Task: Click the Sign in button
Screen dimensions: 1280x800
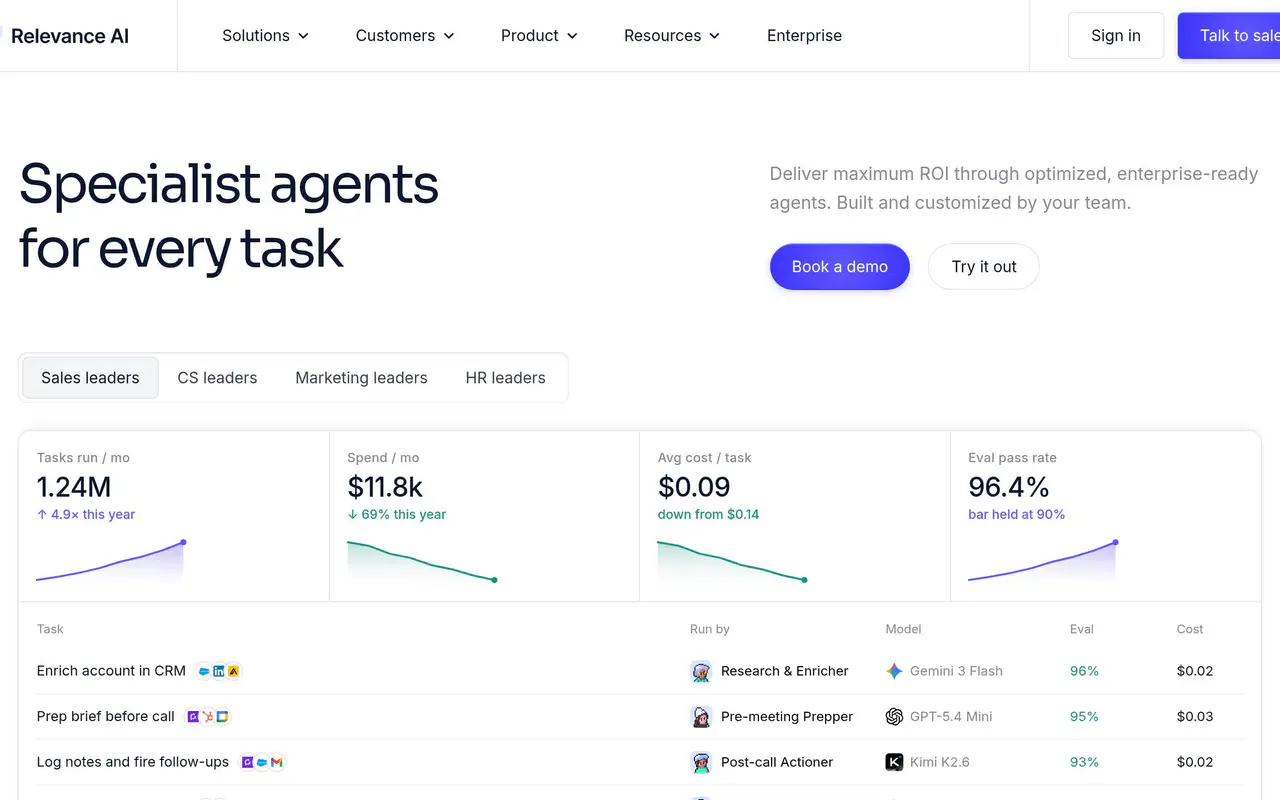Action: coord(1116,36)
